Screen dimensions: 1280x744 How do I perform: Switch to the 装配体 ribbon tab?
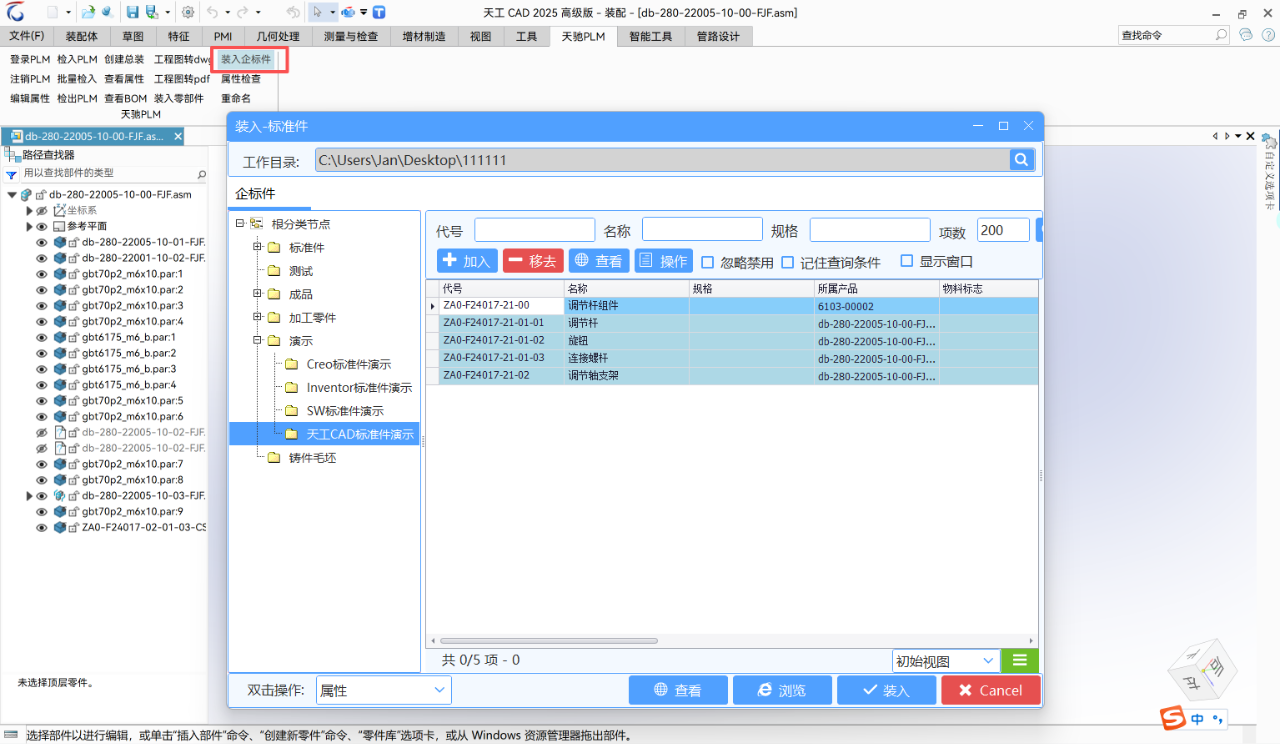[81, 36]
